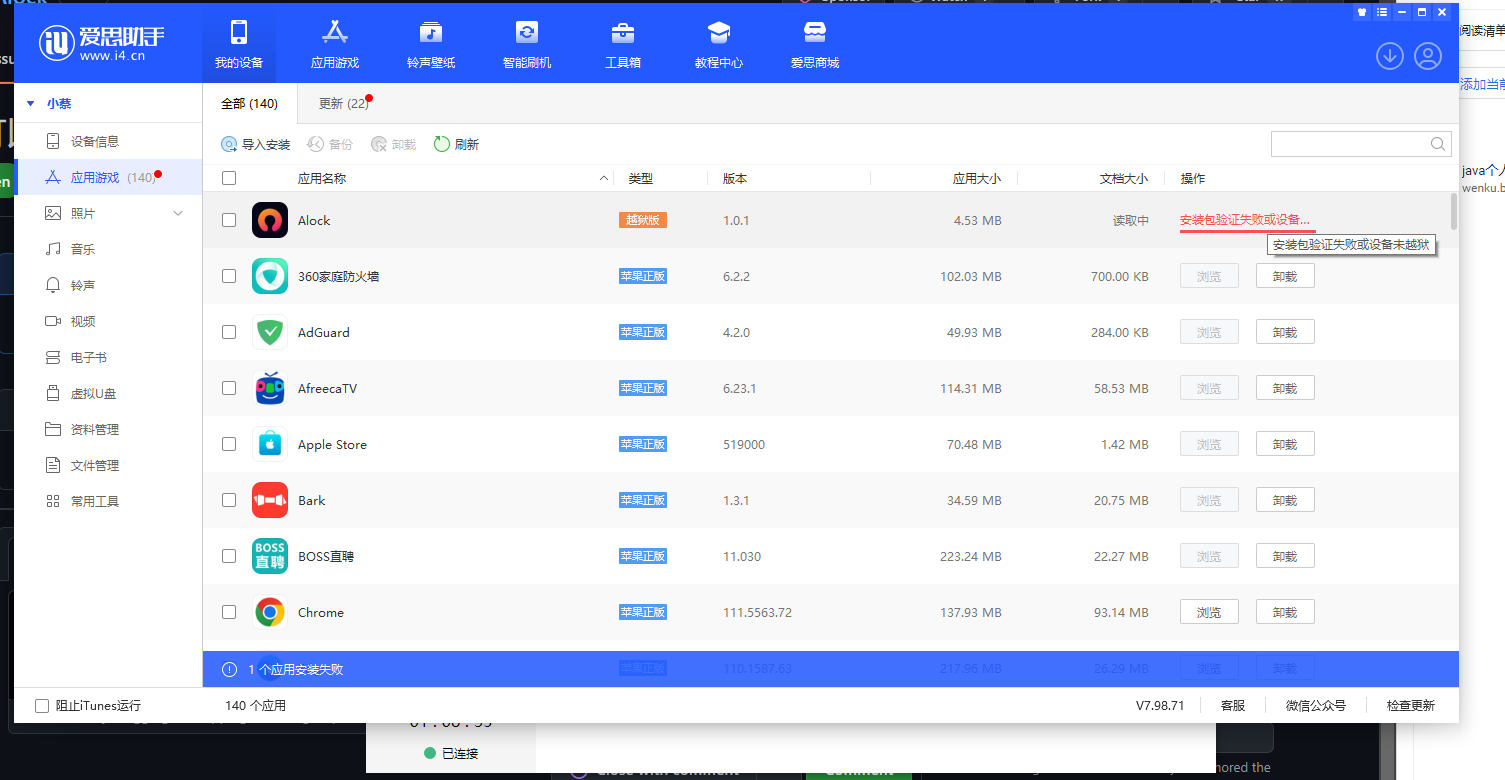
Task: Click the download manager icon top right
Action: pyautogui.click(x=1389, y=56)
